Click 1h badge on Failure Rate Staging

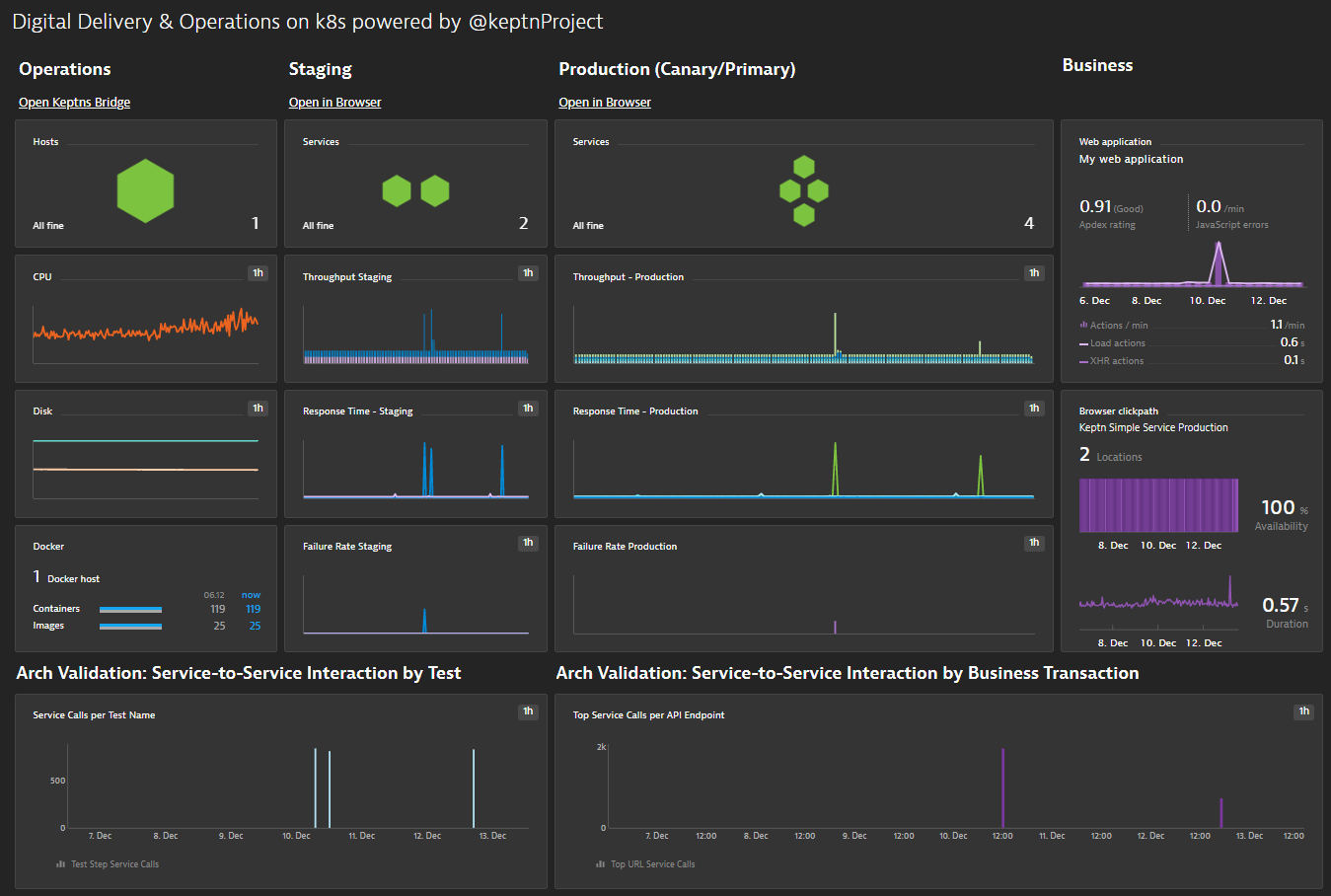tap(528, 543)
